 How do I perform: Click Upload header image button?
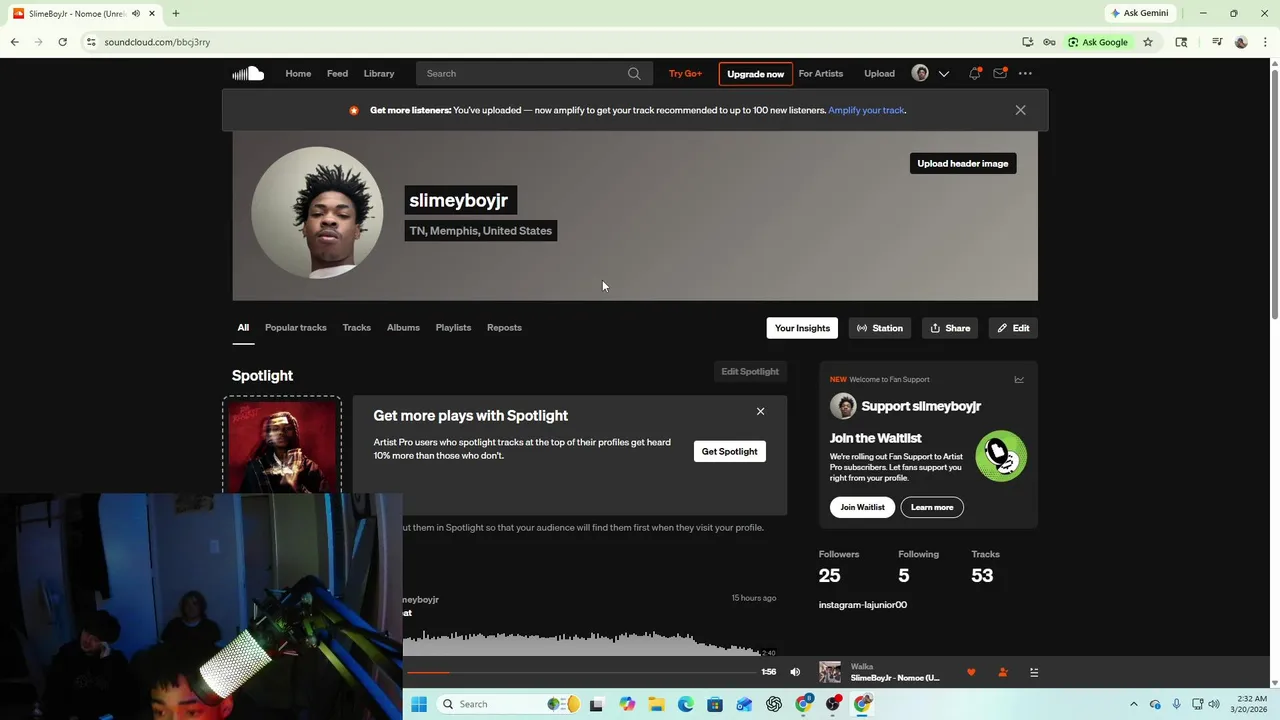pos(963,163)
